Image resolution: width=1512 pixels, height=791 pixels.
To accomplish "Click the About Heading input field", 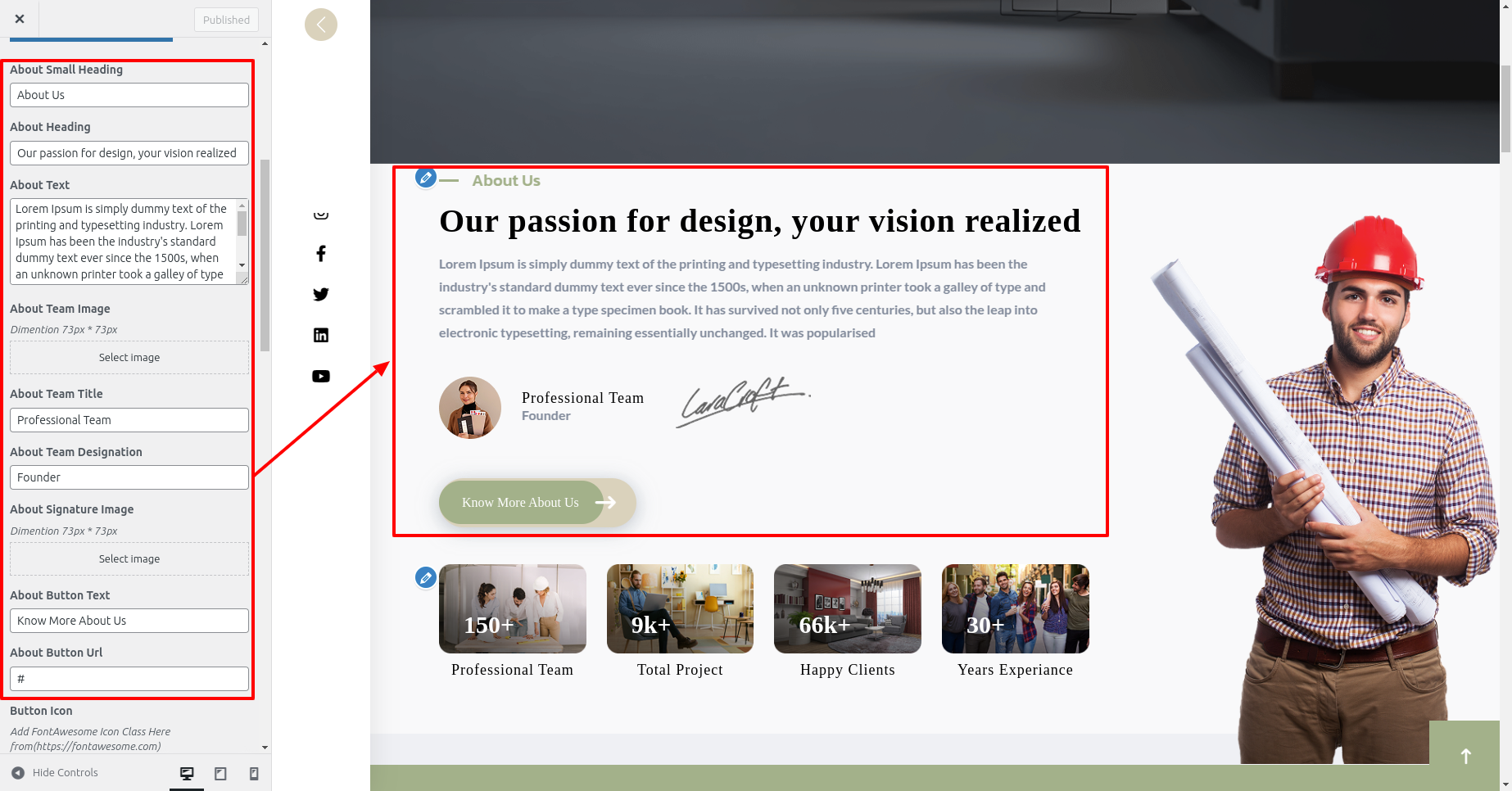I will [x=129, y=153].
